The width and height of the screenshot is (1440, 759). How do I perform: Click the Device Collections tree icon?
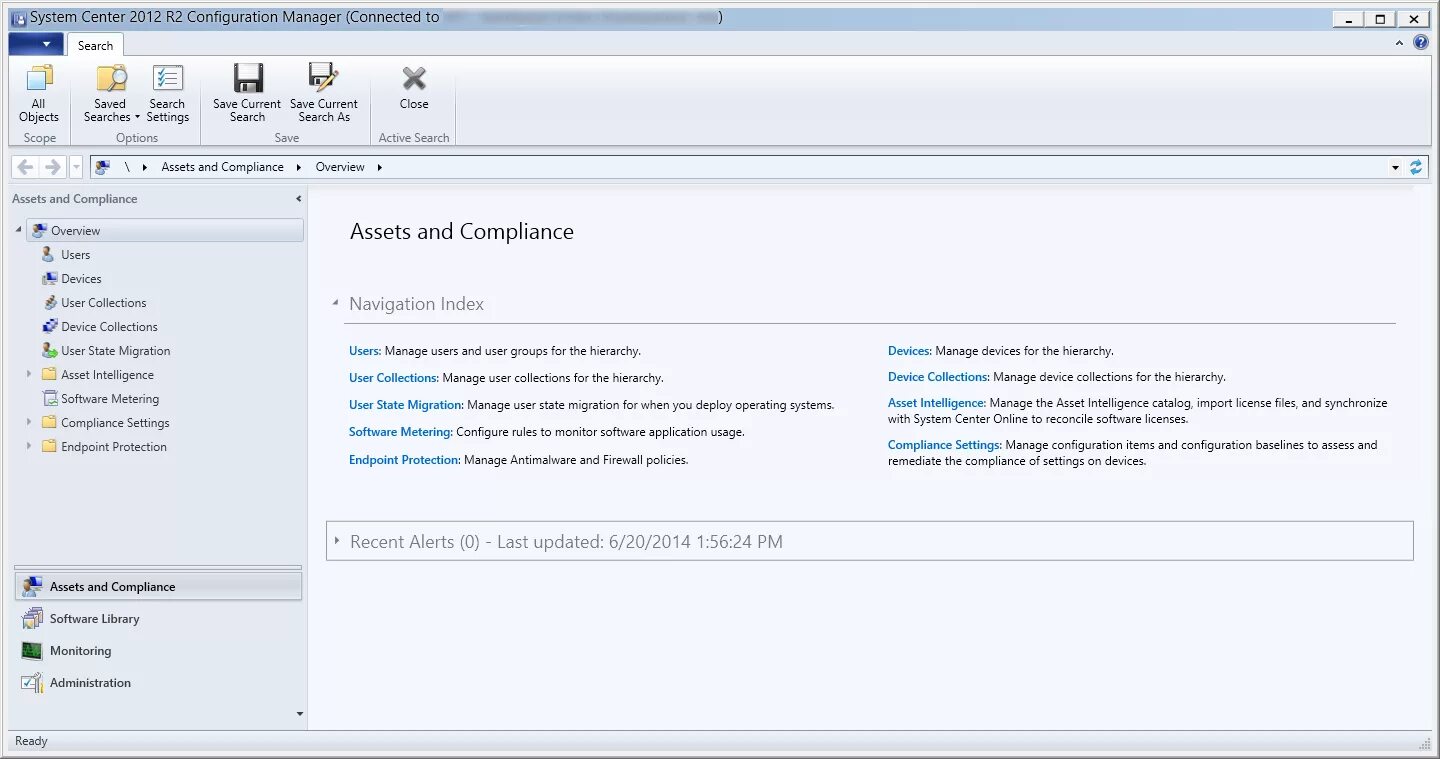coord(49,327)
